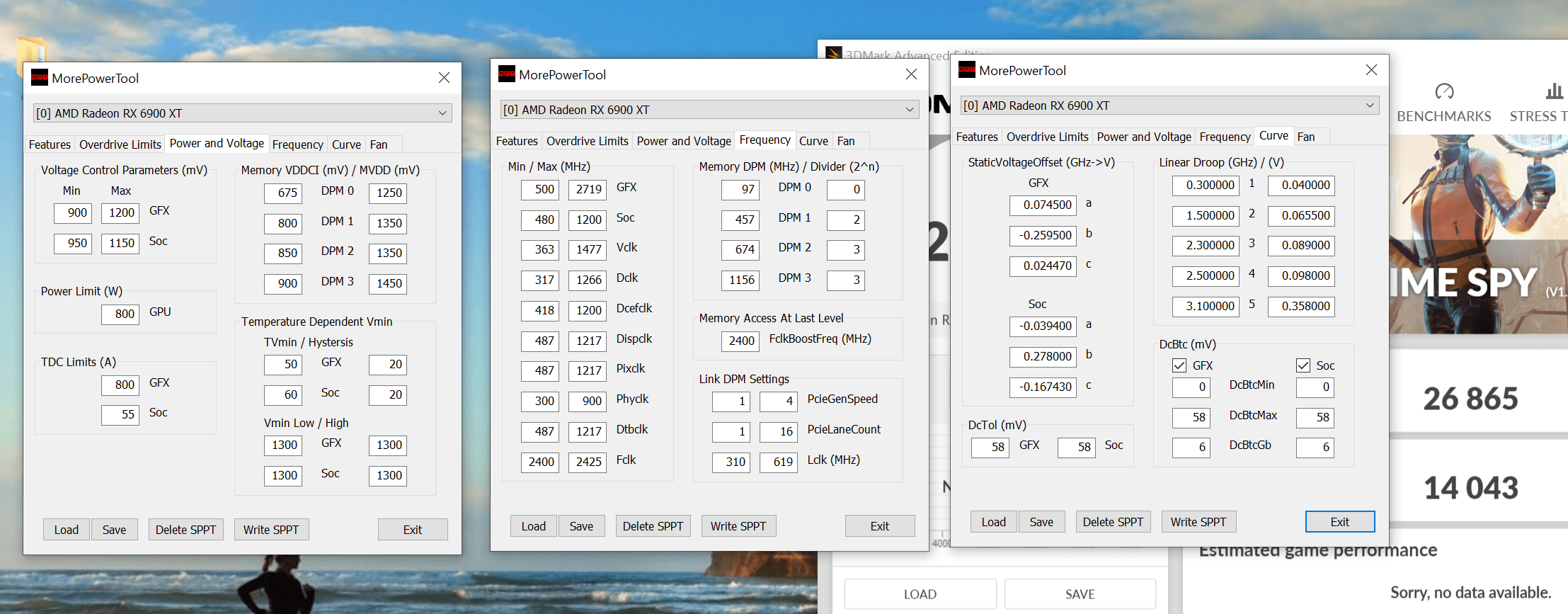Click Write SPPT in left window

pyautogui.click(x=271, y=530)
